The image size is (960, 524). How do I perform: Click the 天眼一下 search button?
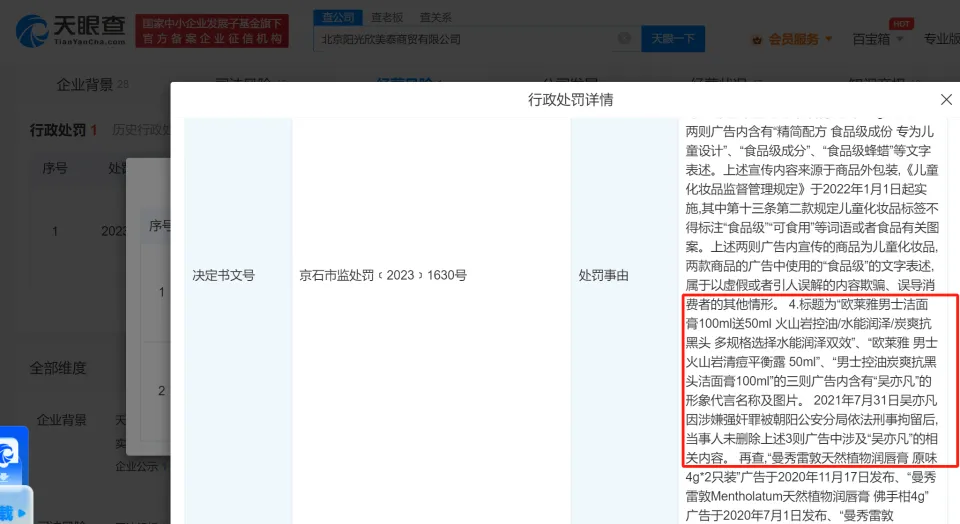(x=673, y=39)
